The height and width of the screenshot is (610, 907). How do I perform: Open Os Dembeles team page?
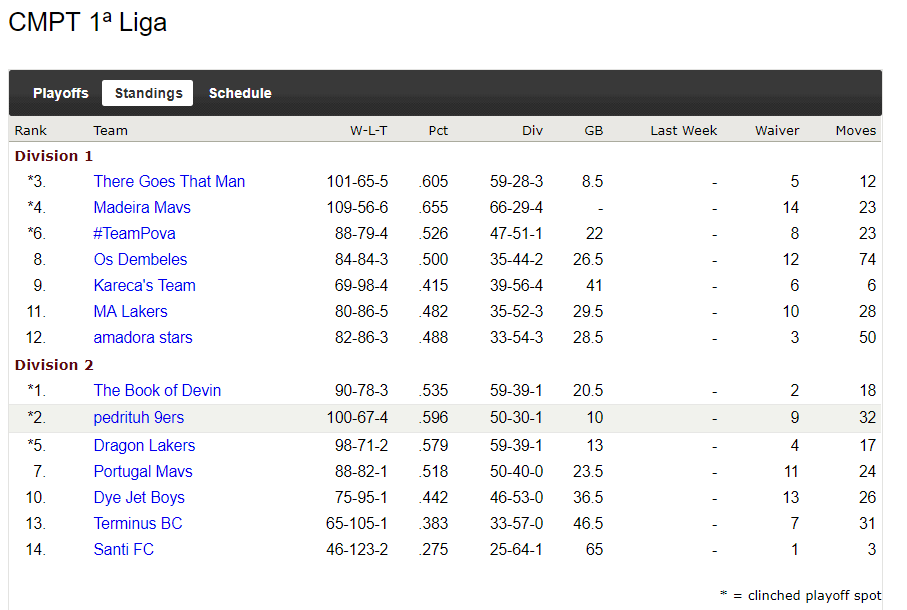[140, 260]
